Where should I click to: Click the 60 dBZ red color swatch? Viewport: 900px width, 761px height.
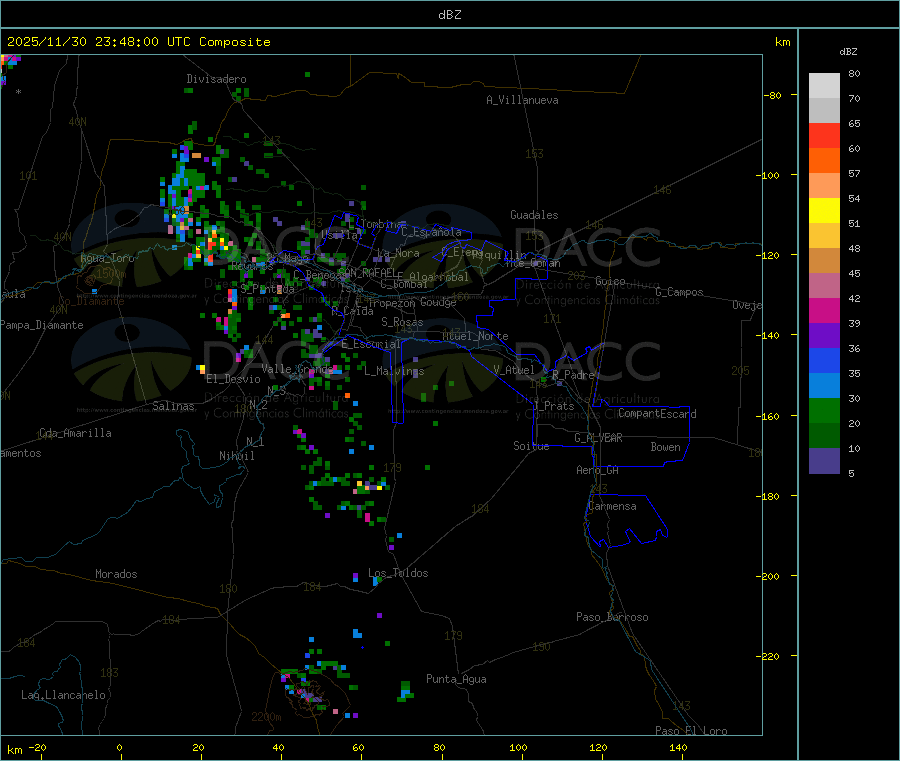824,135
